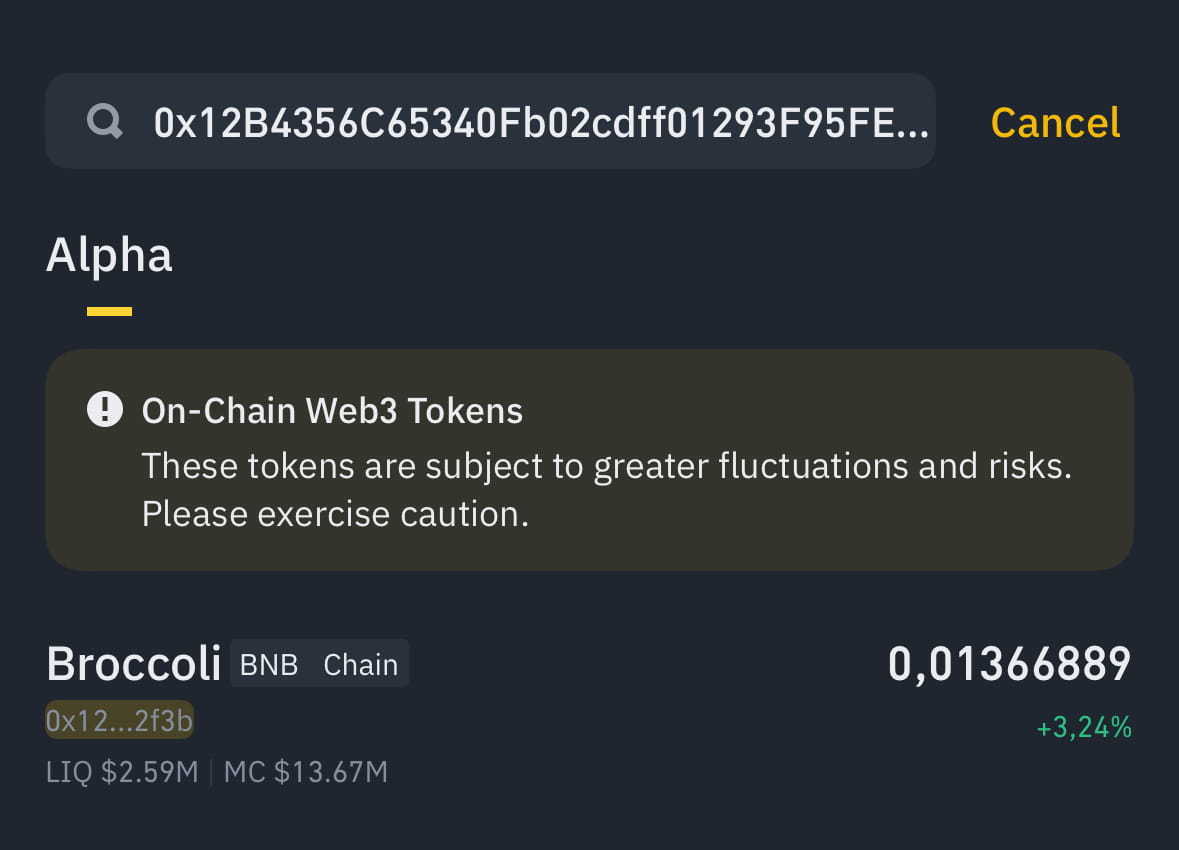Open the Broccoli token result
1179x850 pixels.
133,664
